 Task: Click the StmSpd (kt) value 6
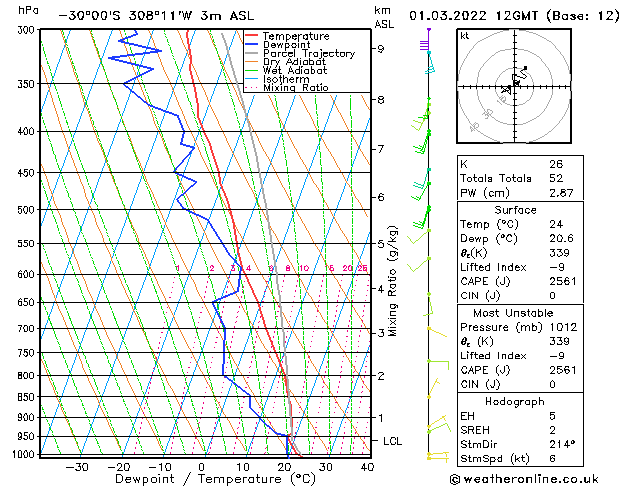coord(552,458)
